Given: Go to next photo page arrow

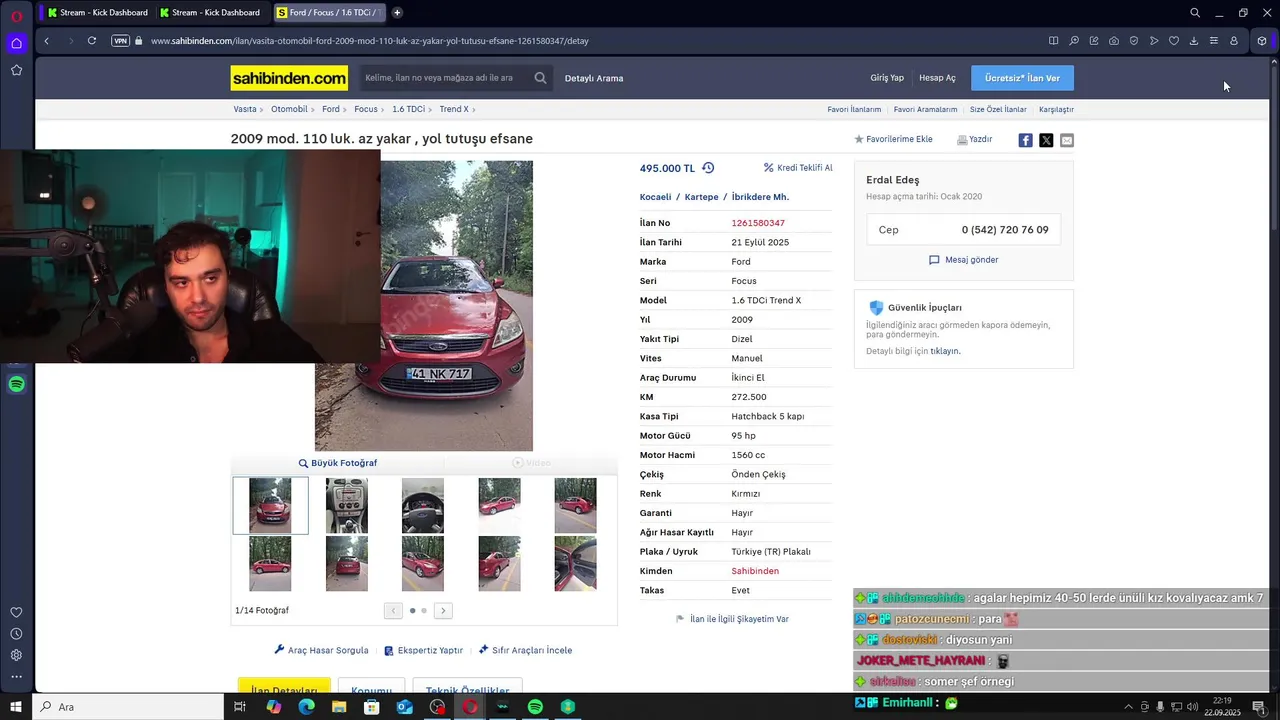Looking at the screenshot, I should (443, 610).
